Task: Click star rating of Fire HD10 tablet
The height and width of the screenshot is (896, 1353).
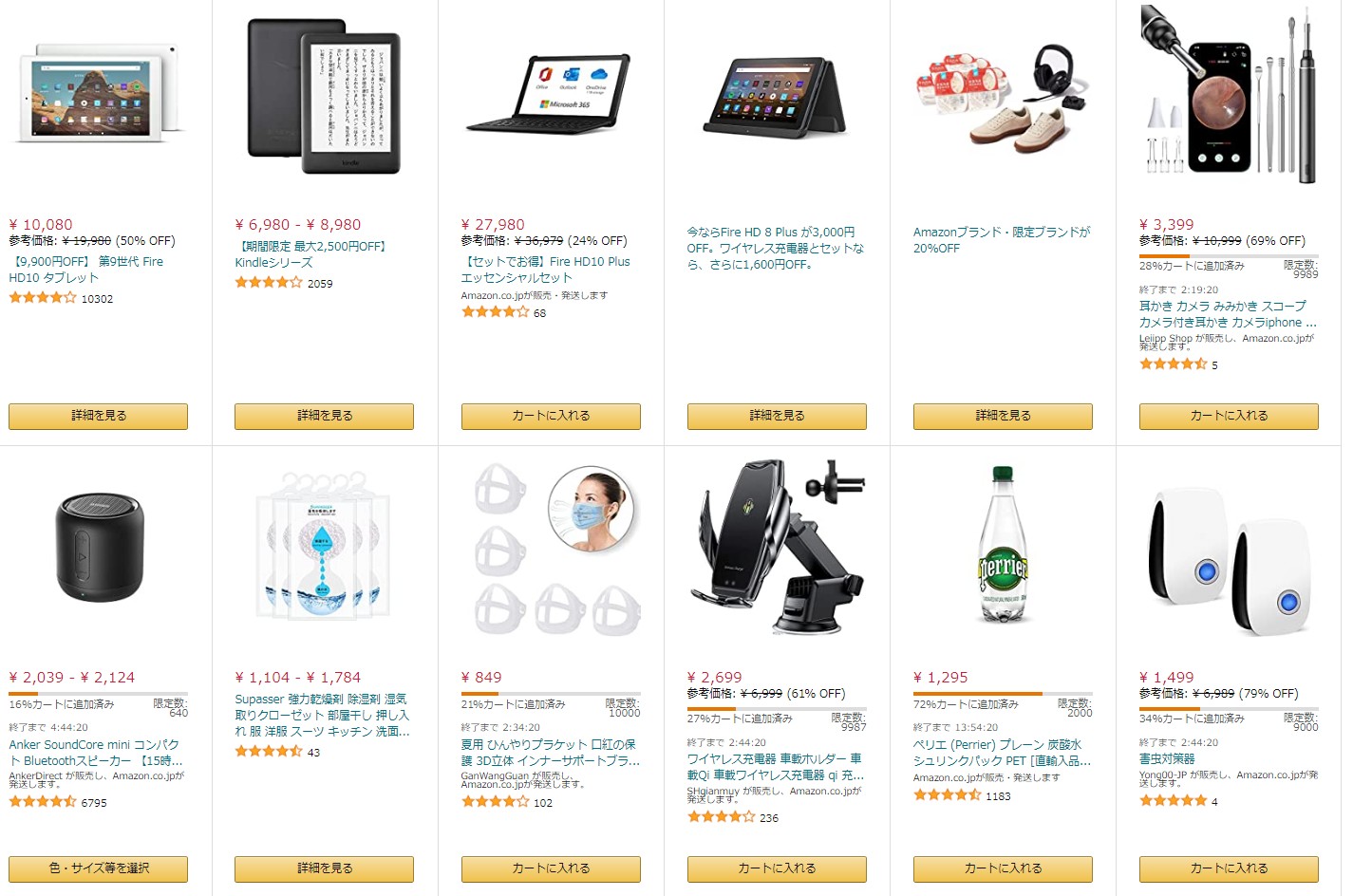Action: (42, 298)
